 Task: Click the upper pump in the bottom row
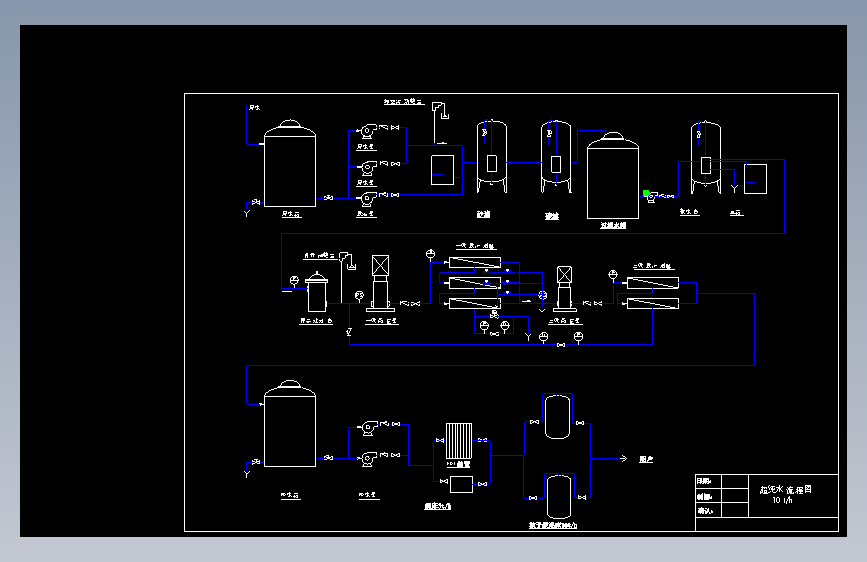[x=368, y=428]
